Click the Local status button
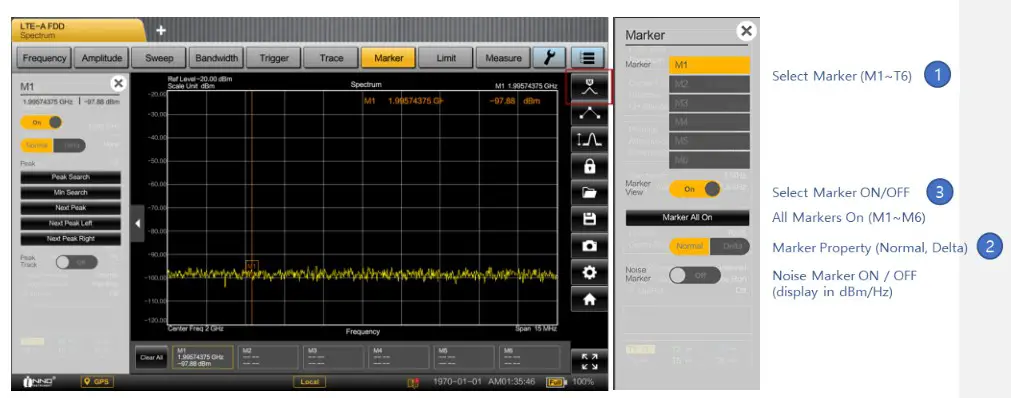This screenshot has width=1011, height=398. 309,382
